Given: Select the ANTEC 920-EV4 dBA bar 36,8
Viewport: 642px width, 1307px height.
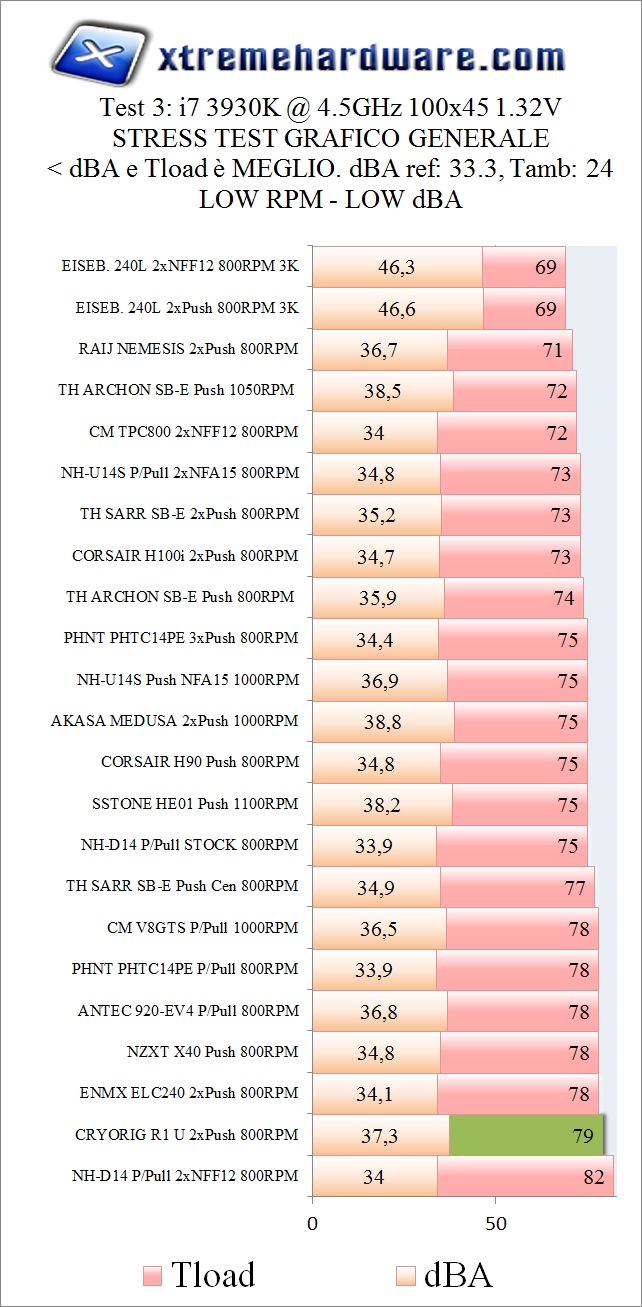Looking at the screenshot, I should 379,1012.
